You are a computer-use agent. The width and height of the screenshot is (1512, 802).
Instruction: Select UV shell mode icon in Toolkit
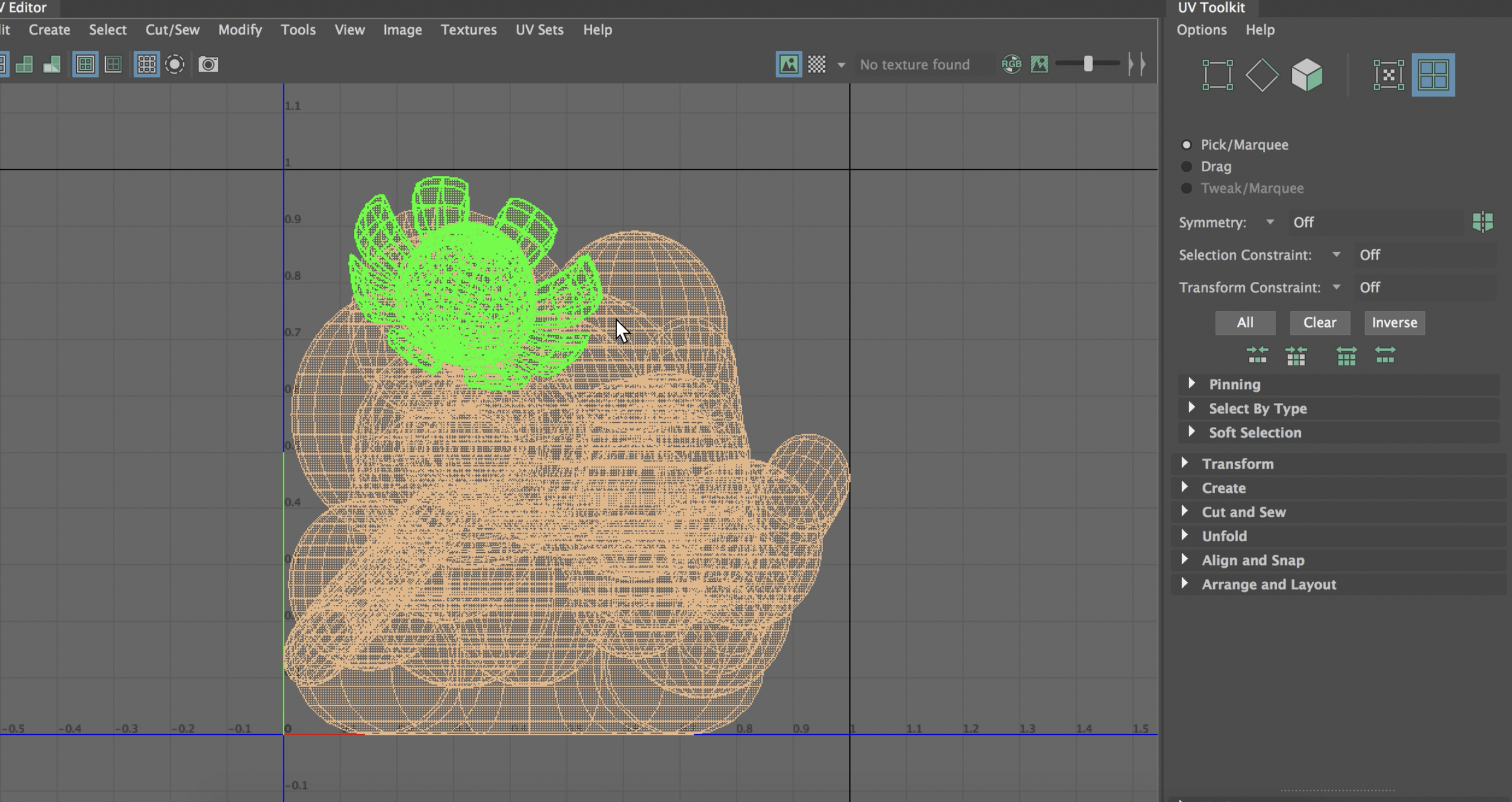(x=1433, y=75)
